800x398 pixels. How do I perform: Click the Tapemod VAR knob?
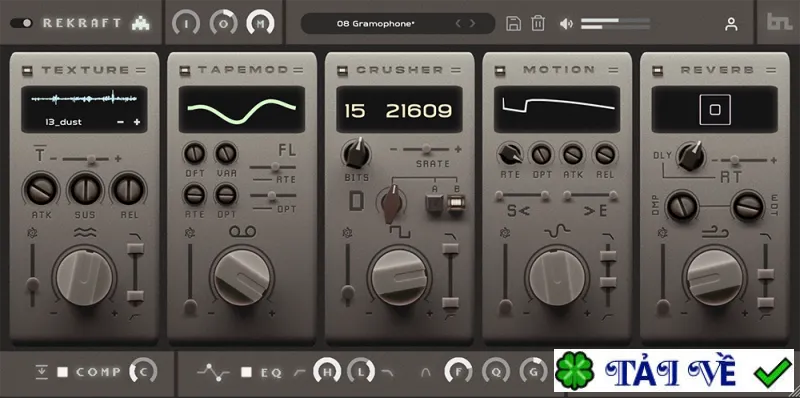(226, 153)
